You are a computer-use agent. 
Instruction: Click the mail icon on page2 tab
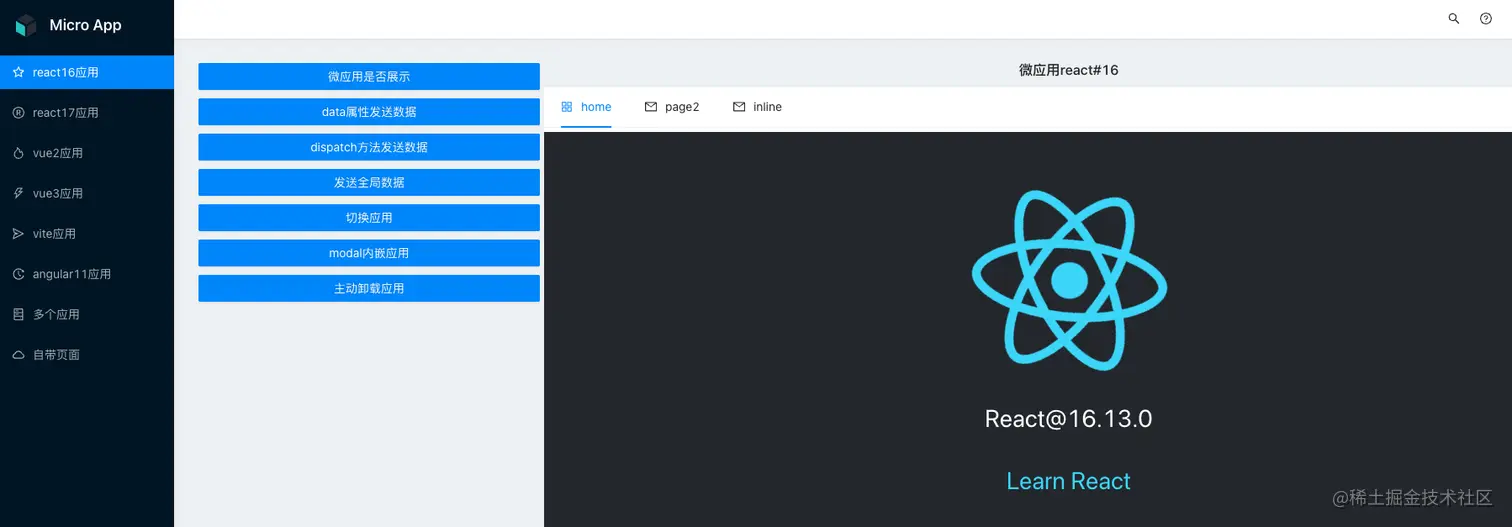click(651, 107)
